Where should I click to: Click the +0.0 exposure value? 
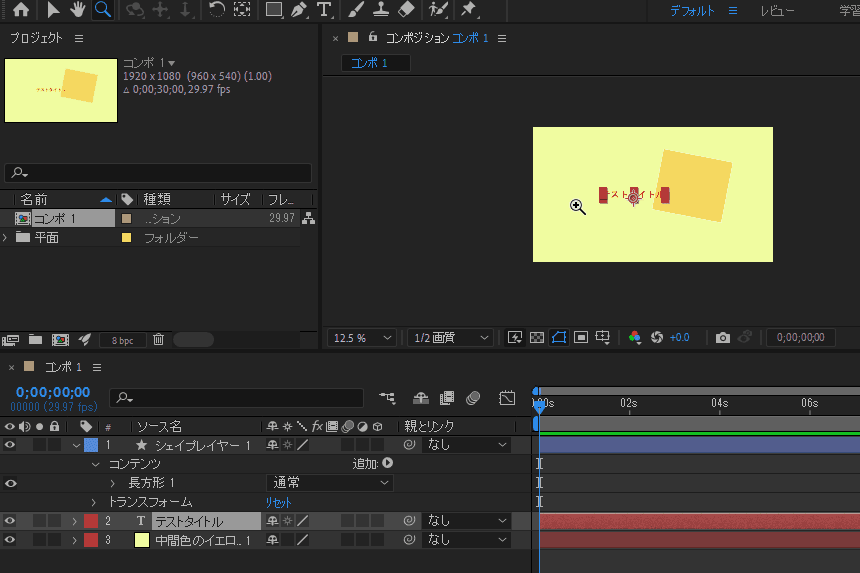point(680,338)
